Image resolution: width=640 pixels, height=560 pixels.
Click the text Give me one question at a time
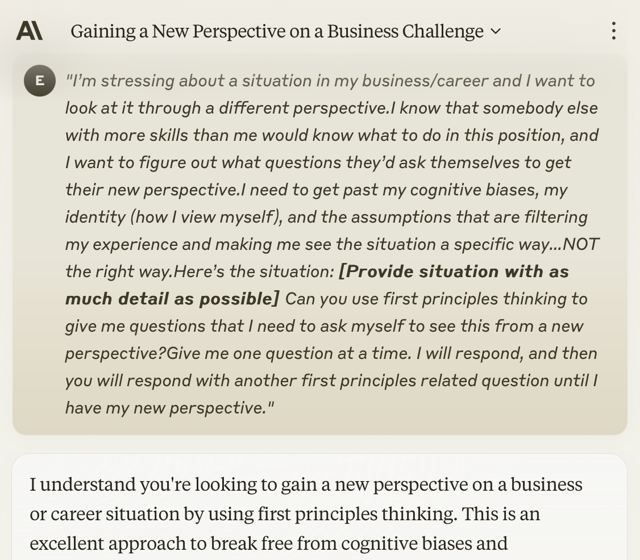tap(289, 353)
